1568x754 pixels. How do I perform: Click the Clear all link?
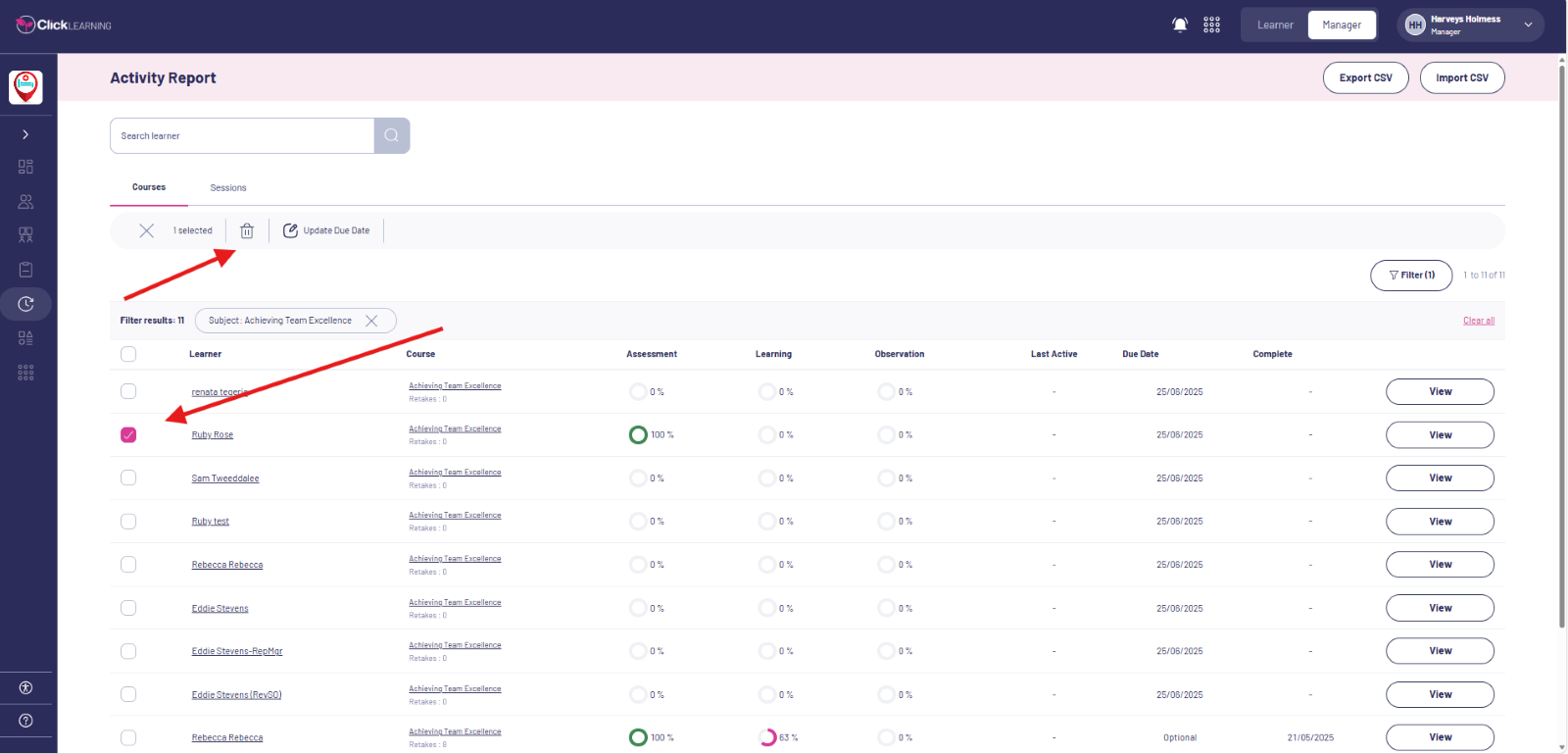coord(1479,321)
